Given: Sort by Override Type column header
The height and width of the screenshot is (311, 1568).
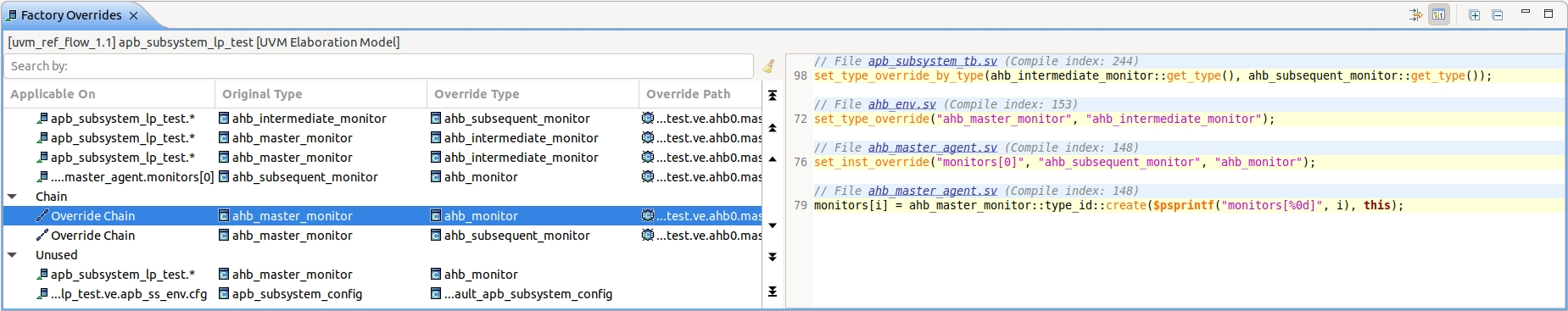Looking at the screenshot, I should pos(533,94).
